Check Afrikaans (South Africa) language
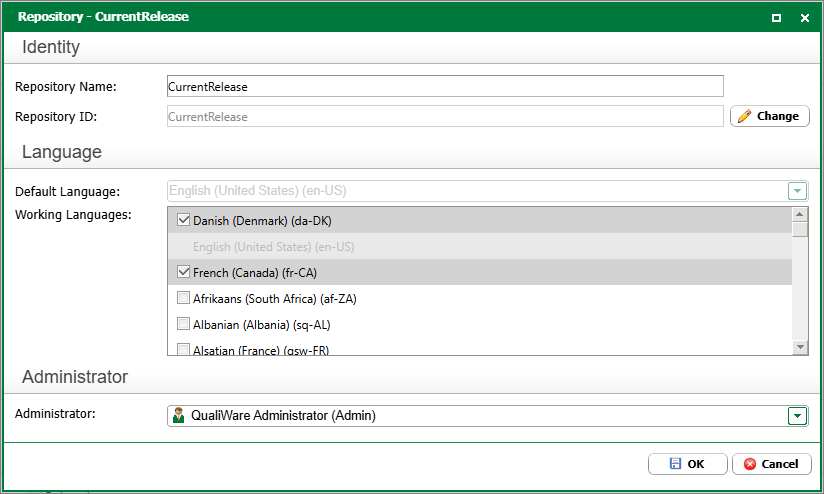Screen dimensions: 824x494 coord(183,297)
